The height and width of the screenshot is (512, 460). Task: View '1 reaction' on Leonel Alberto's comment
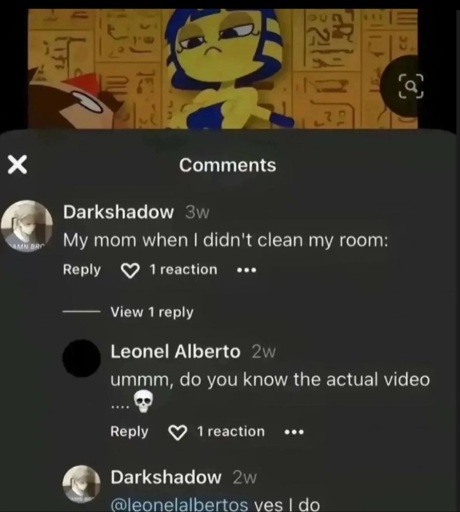point(231,431)
